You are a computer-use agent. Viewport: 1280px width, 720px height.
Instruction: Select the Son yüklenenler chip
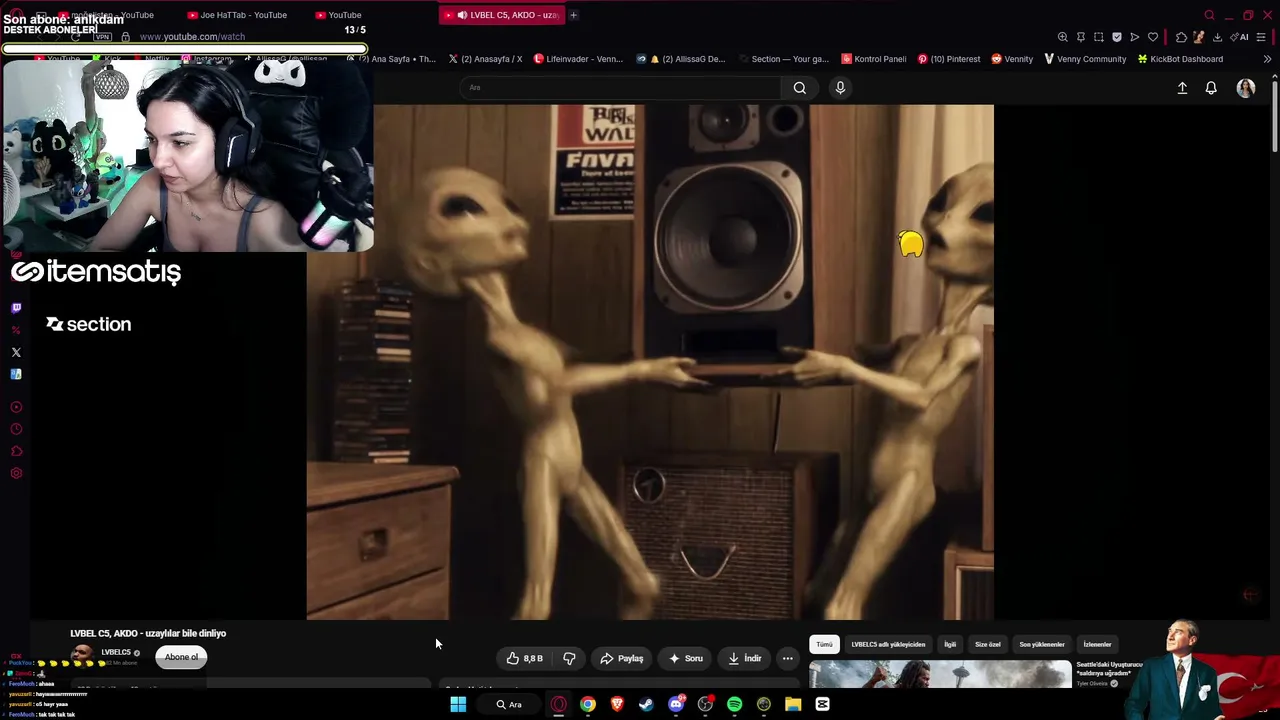pyautogui.click(x=1041, y=644)
